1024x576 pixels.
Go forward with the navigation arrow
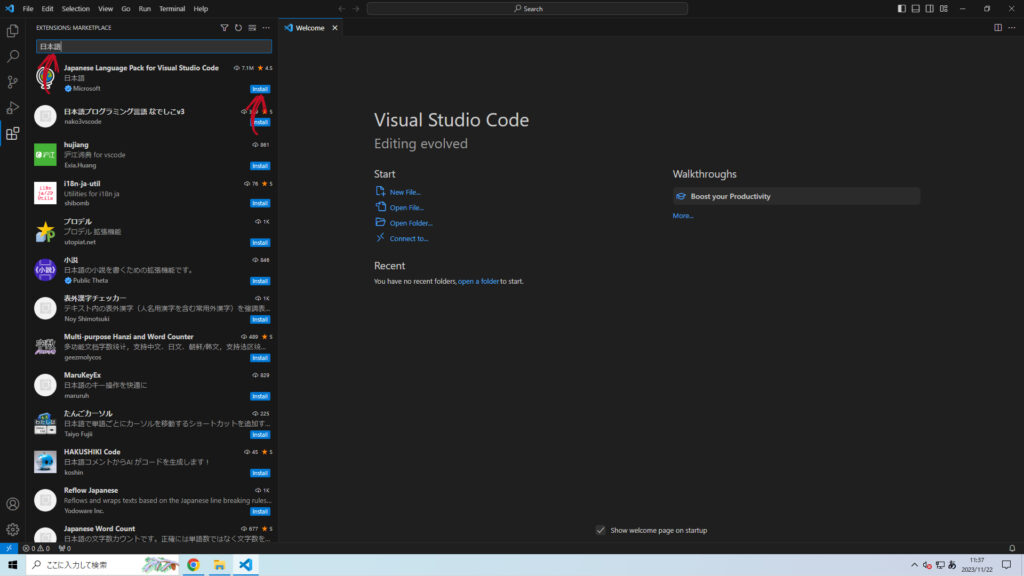[x=356, y=8]
